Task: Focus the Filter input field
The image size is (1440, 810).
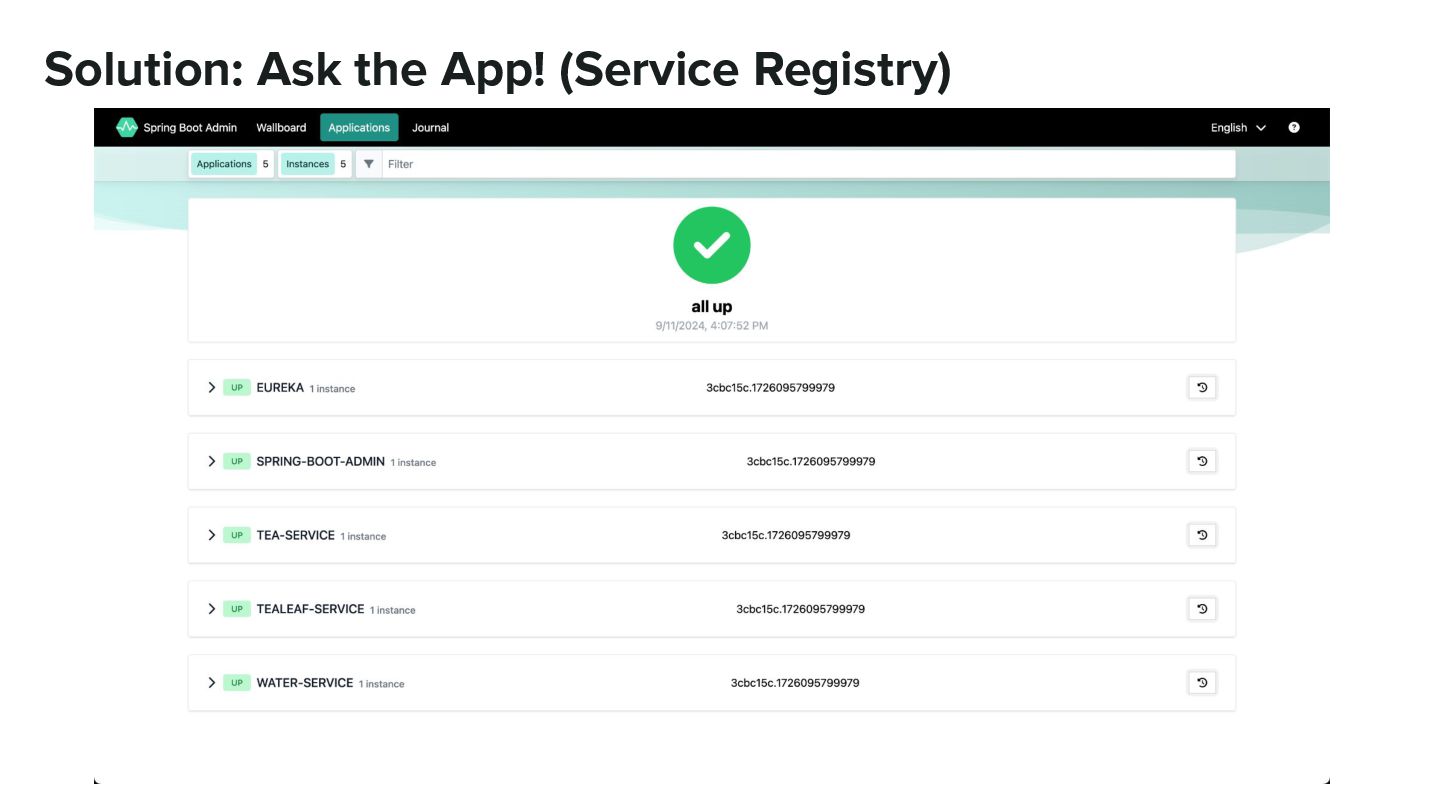Action: 808,164
